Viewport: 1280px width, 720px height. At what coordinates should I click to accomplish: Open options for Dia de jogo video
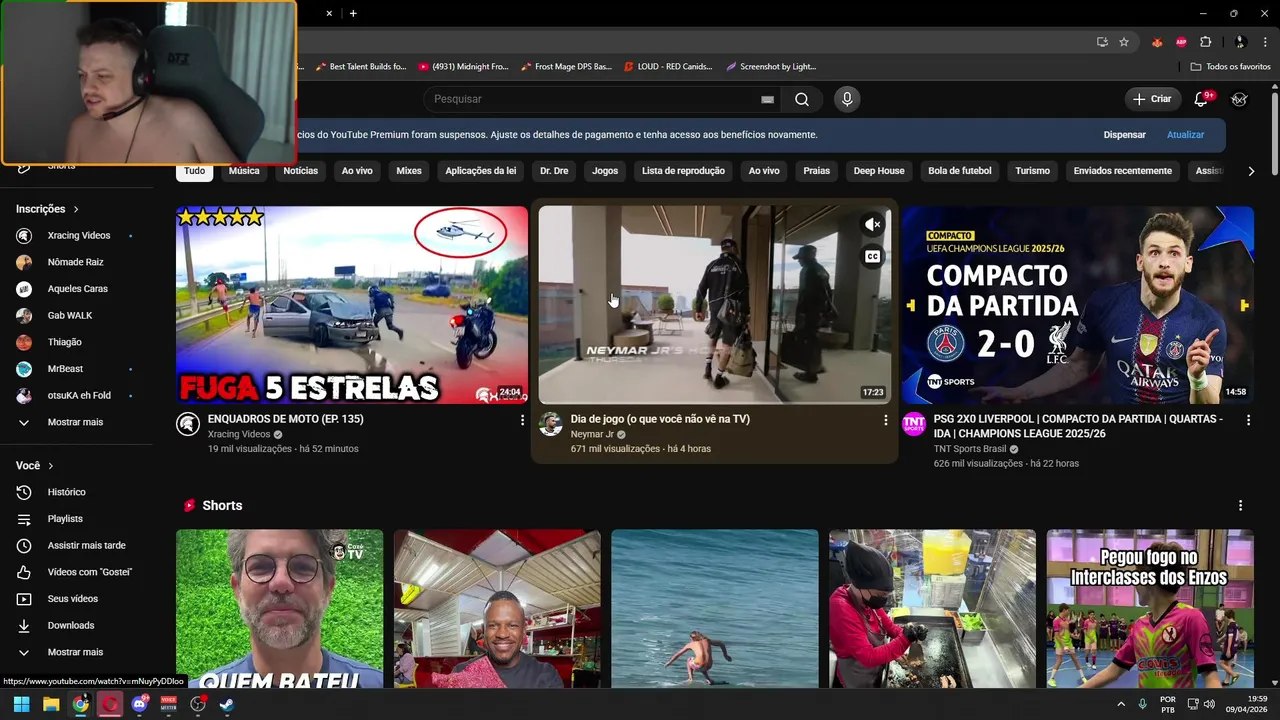[885, 420]
